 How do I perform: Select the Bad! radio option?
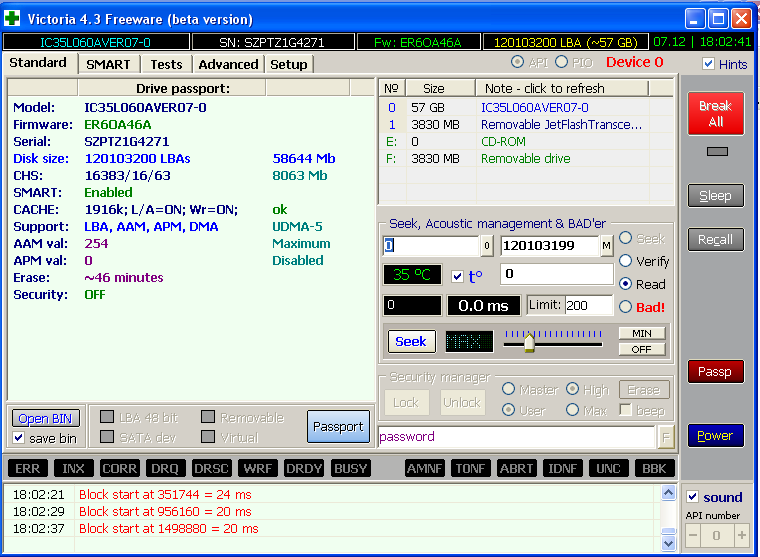[625, 306]
